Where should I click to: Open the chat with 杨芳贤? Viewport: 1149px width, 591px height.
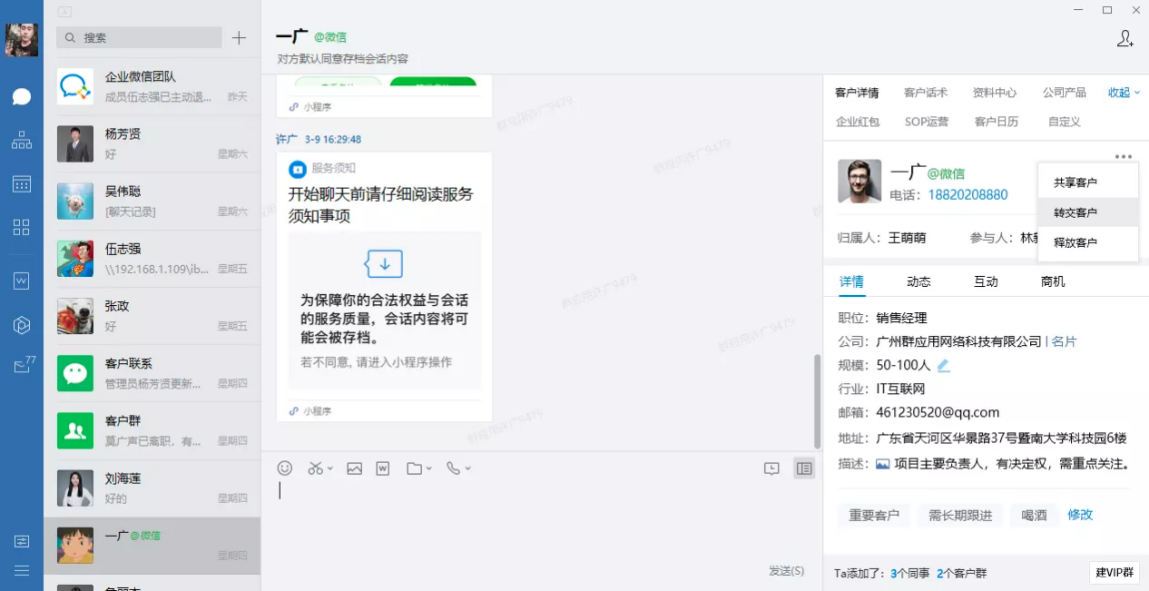point(152,144)
